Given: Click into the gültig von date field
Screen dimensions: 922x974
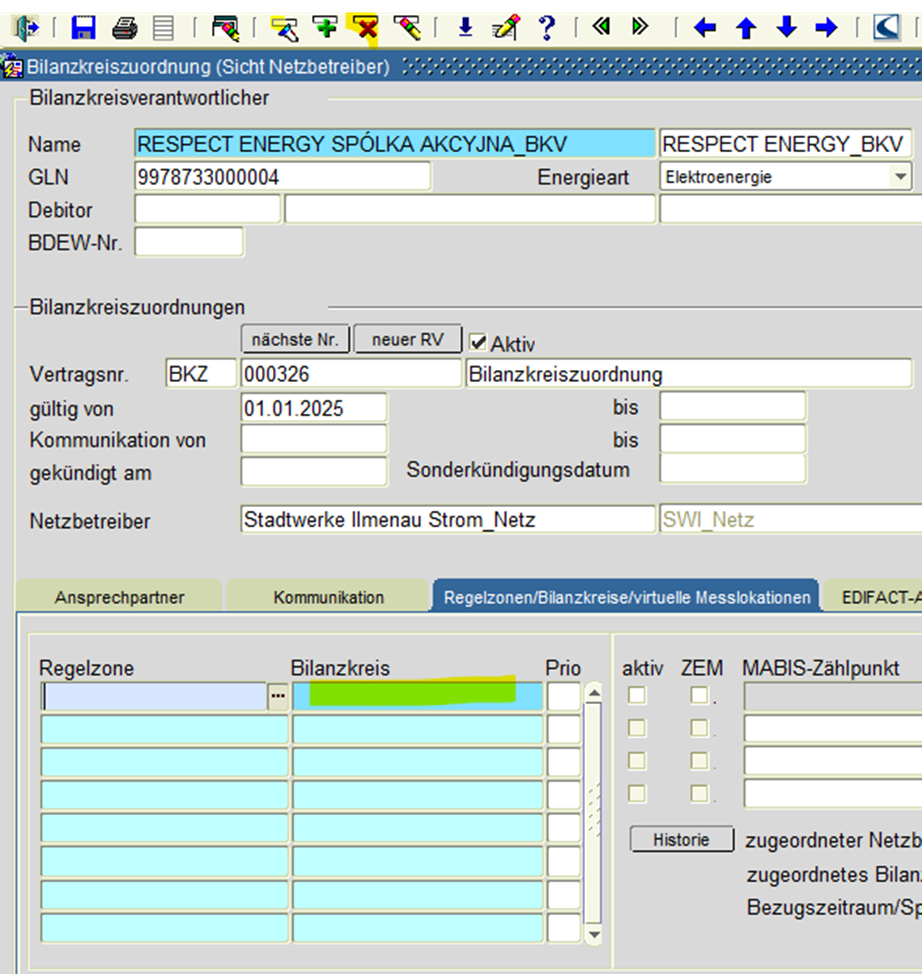Looking at the screenshot, I should point(313,408).
